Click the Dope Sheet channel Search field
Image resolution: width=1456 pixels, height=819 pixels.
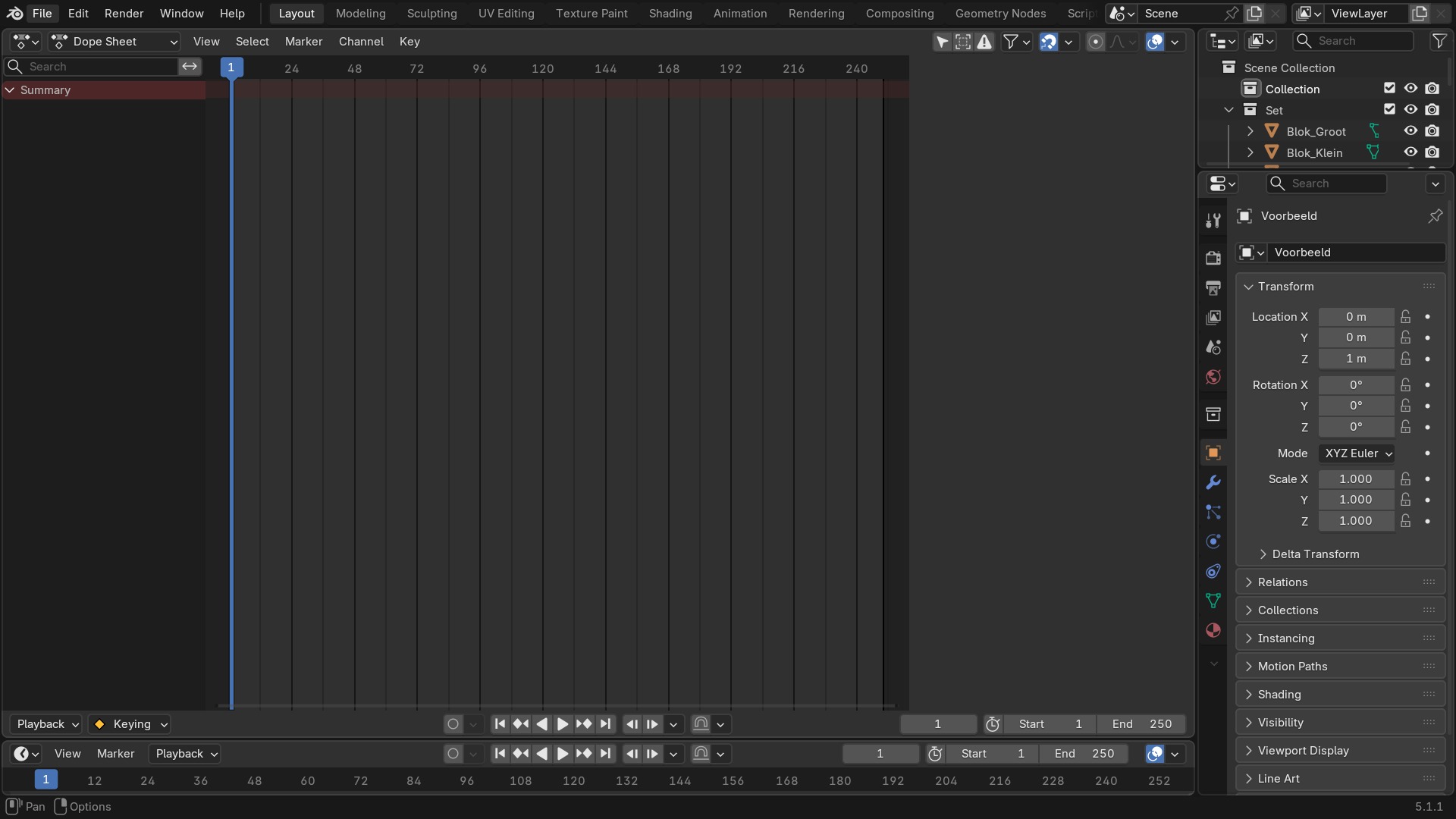[x=92, y=67]
